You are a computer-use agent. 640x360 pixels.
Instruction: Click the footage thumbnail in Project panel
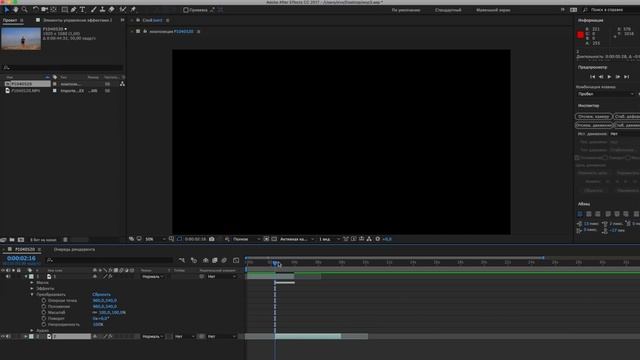[x=21, y=38]
